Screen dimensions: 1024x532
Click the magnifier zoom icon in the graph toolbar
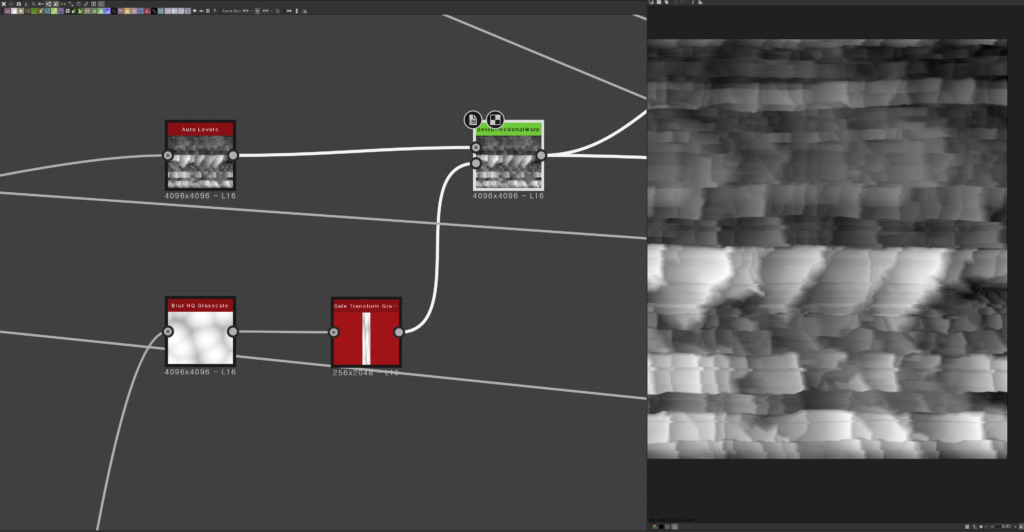pyautogui.click(x=33, y=4)
